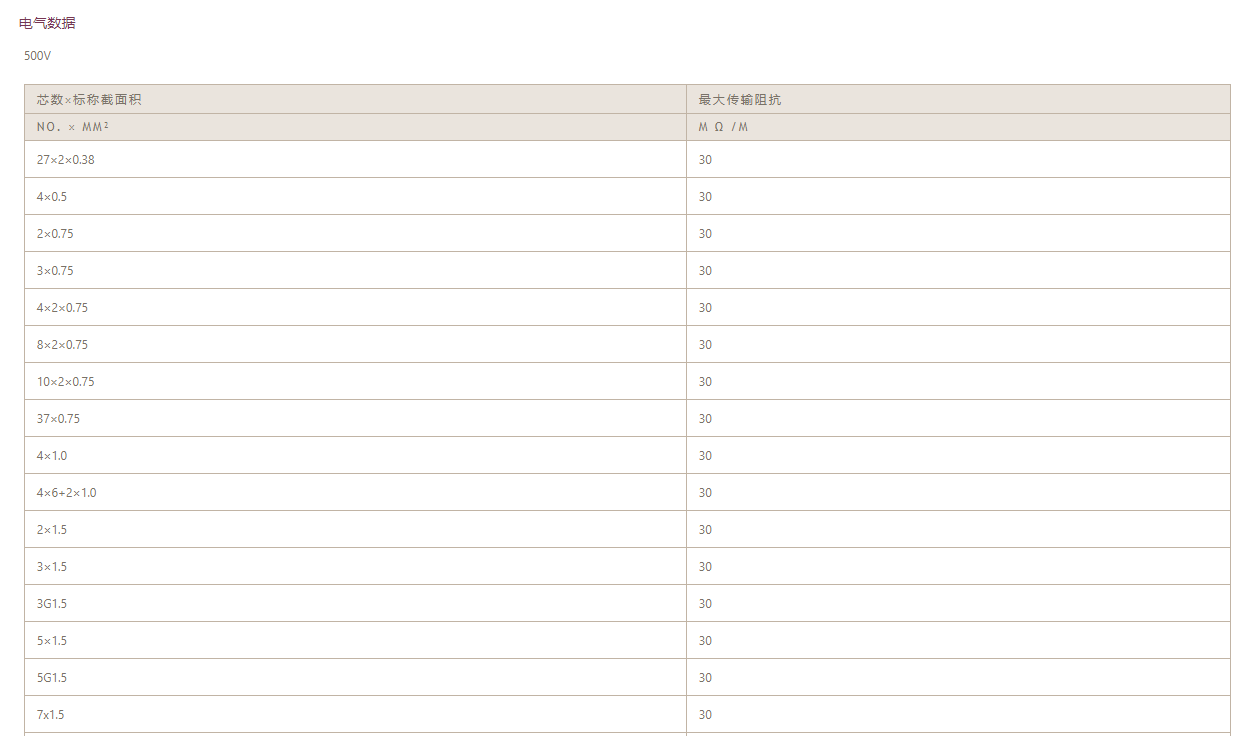Select the 27×2×0.38 table cell
The image size is (1238, 736).
[66, 160]
